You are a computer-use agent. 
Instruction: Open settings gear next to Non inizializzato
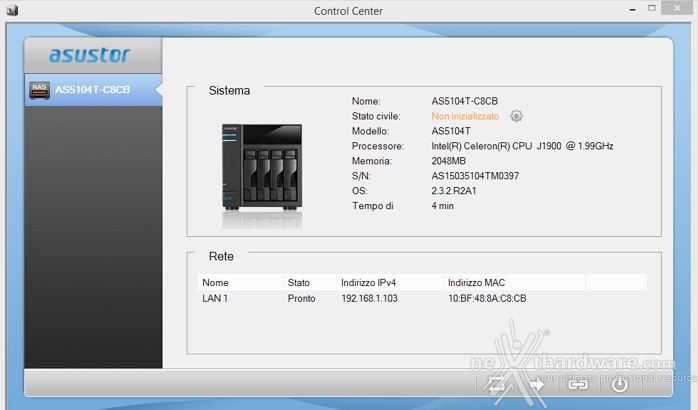516,116
